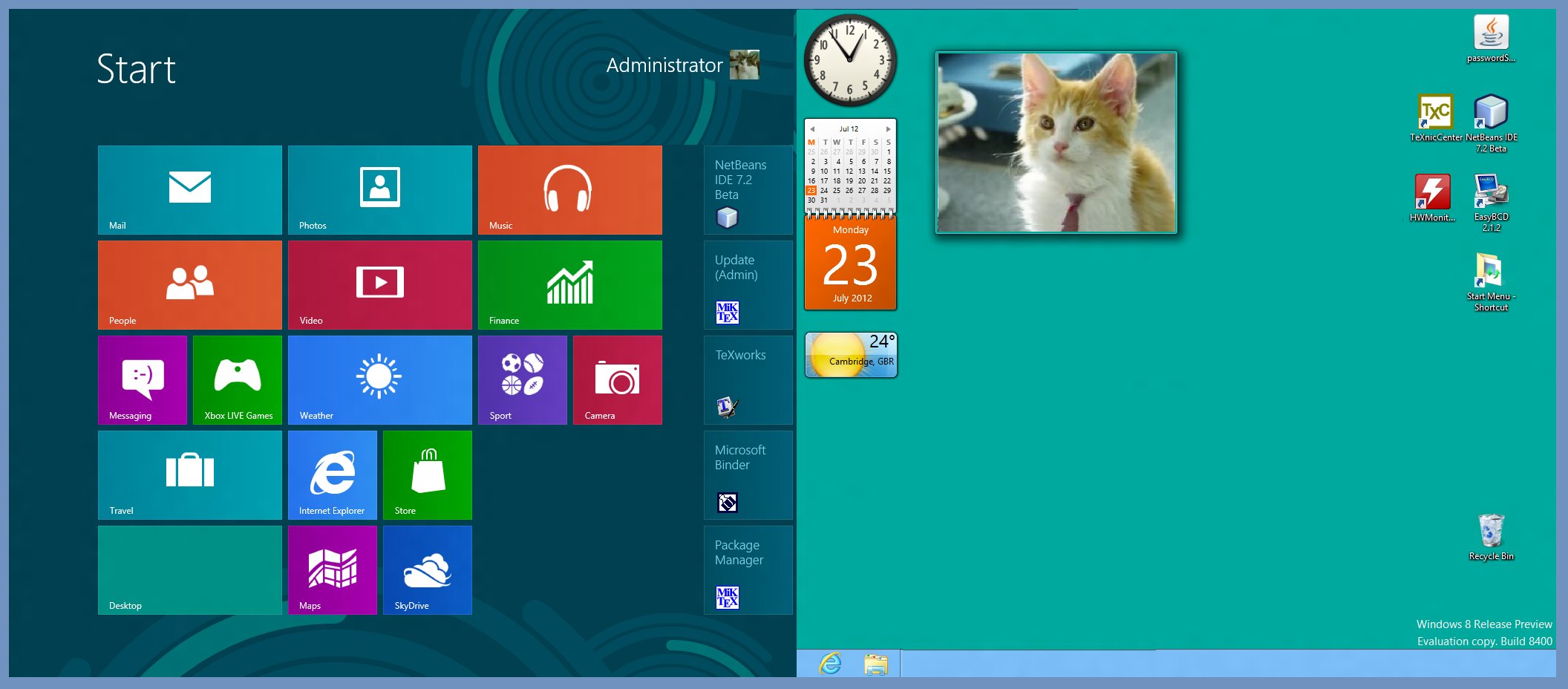Open the Package Manager MiKTeX tile
Image resolution: width=1568 pixels, height=689 pixels.
tap(748, 570)
